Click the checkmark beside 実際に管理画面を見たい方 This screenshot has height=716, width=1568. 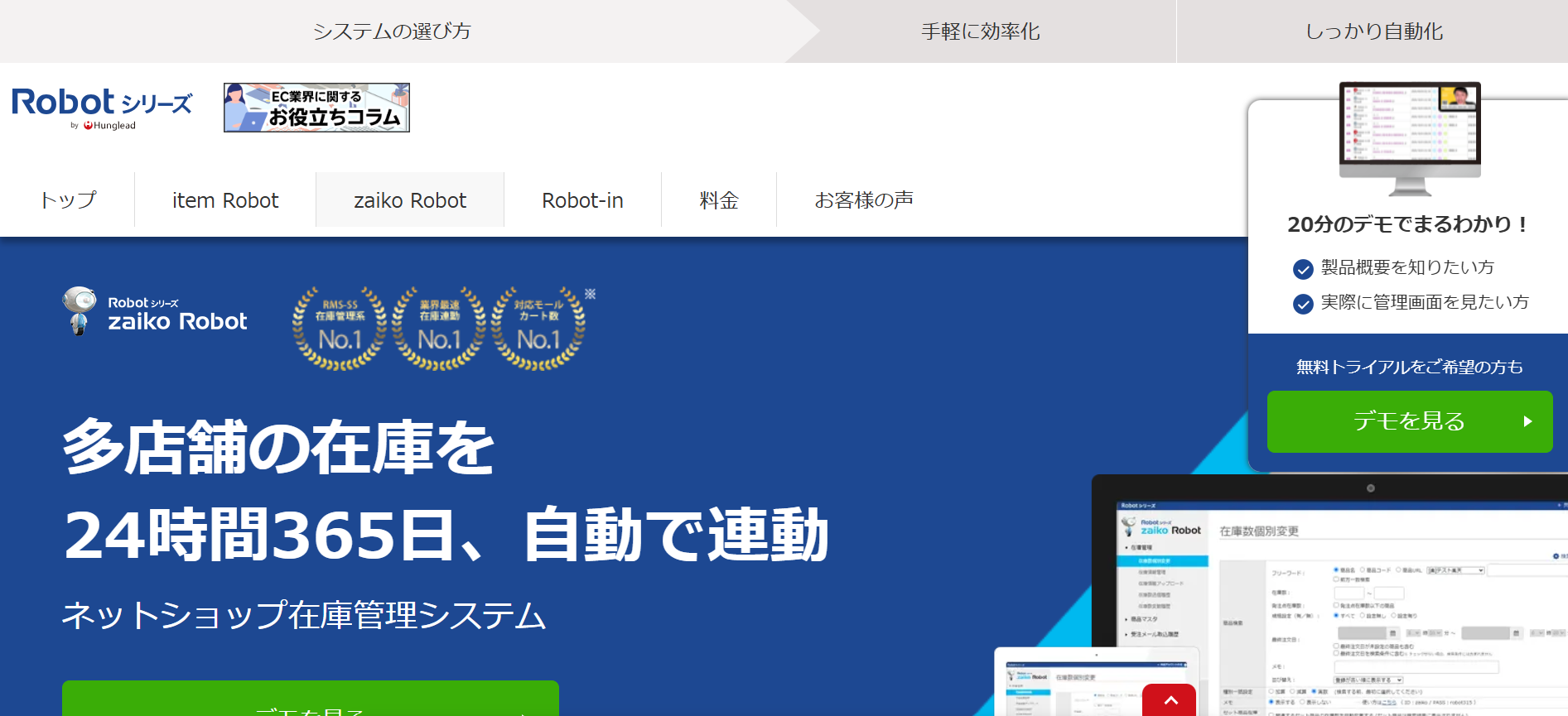[x=1303, y=304]
